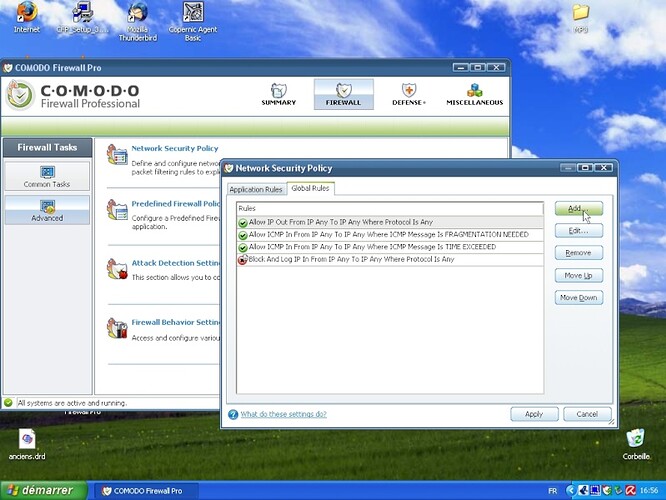The image size is (666, 500).
Task: Switch to the Global Rules tab
Action: [x=310, y=188]
